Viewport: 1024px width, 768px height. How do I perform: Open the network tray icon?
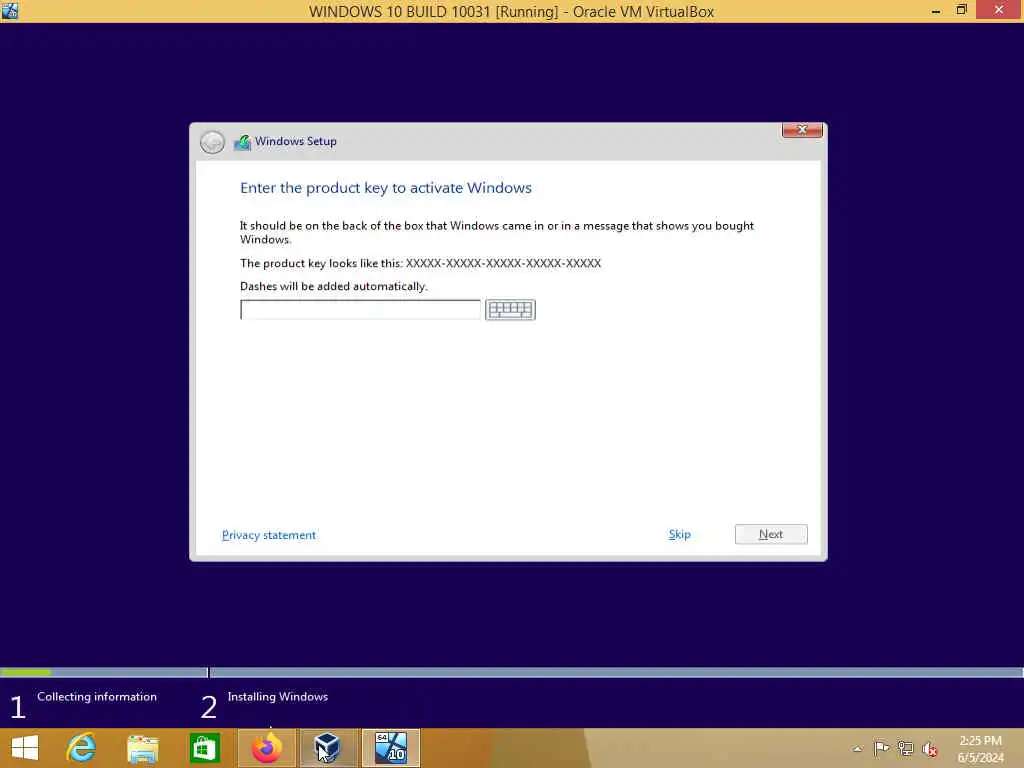(x=905, y=748)
